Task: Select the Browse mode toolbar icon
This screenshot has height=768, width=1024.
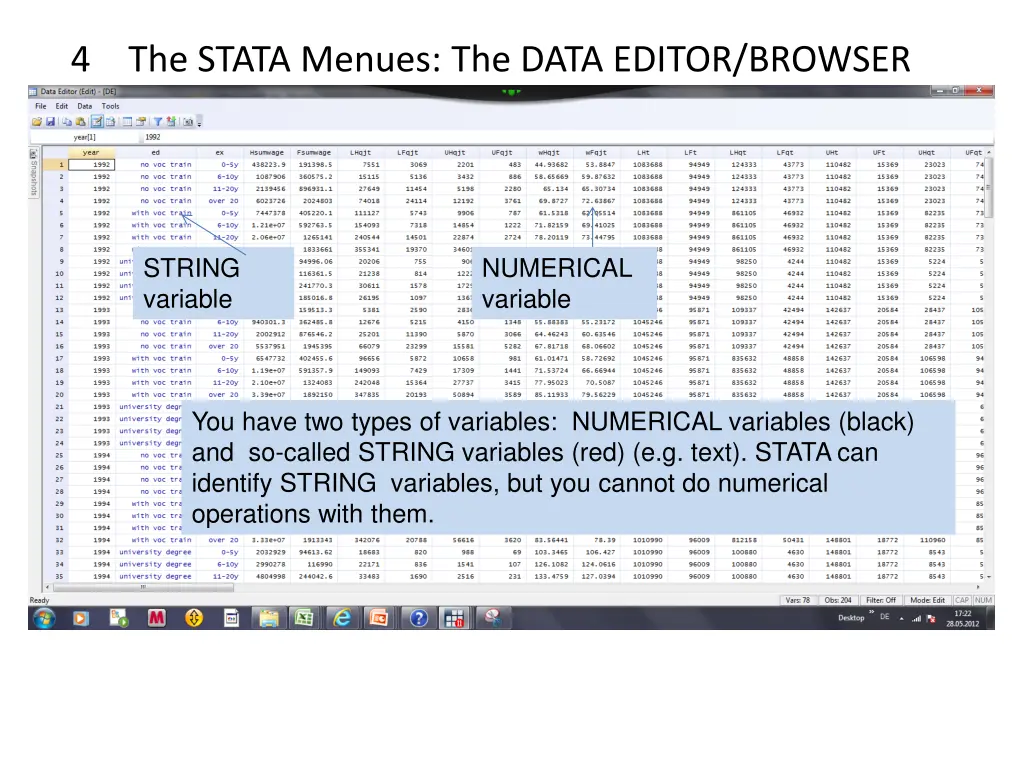Action: pos(110,121)
